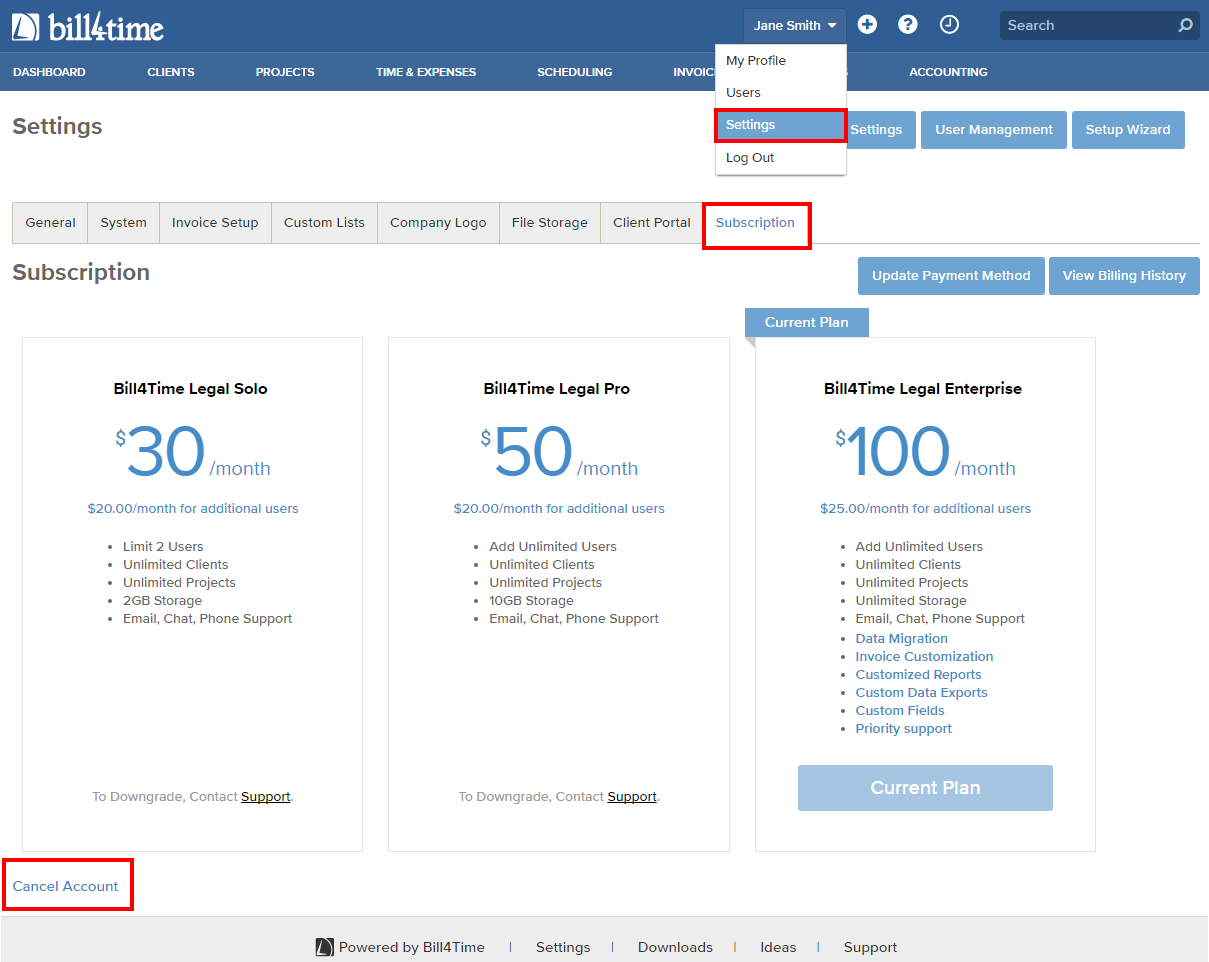Click the $50 /month price

coord(559,453)
